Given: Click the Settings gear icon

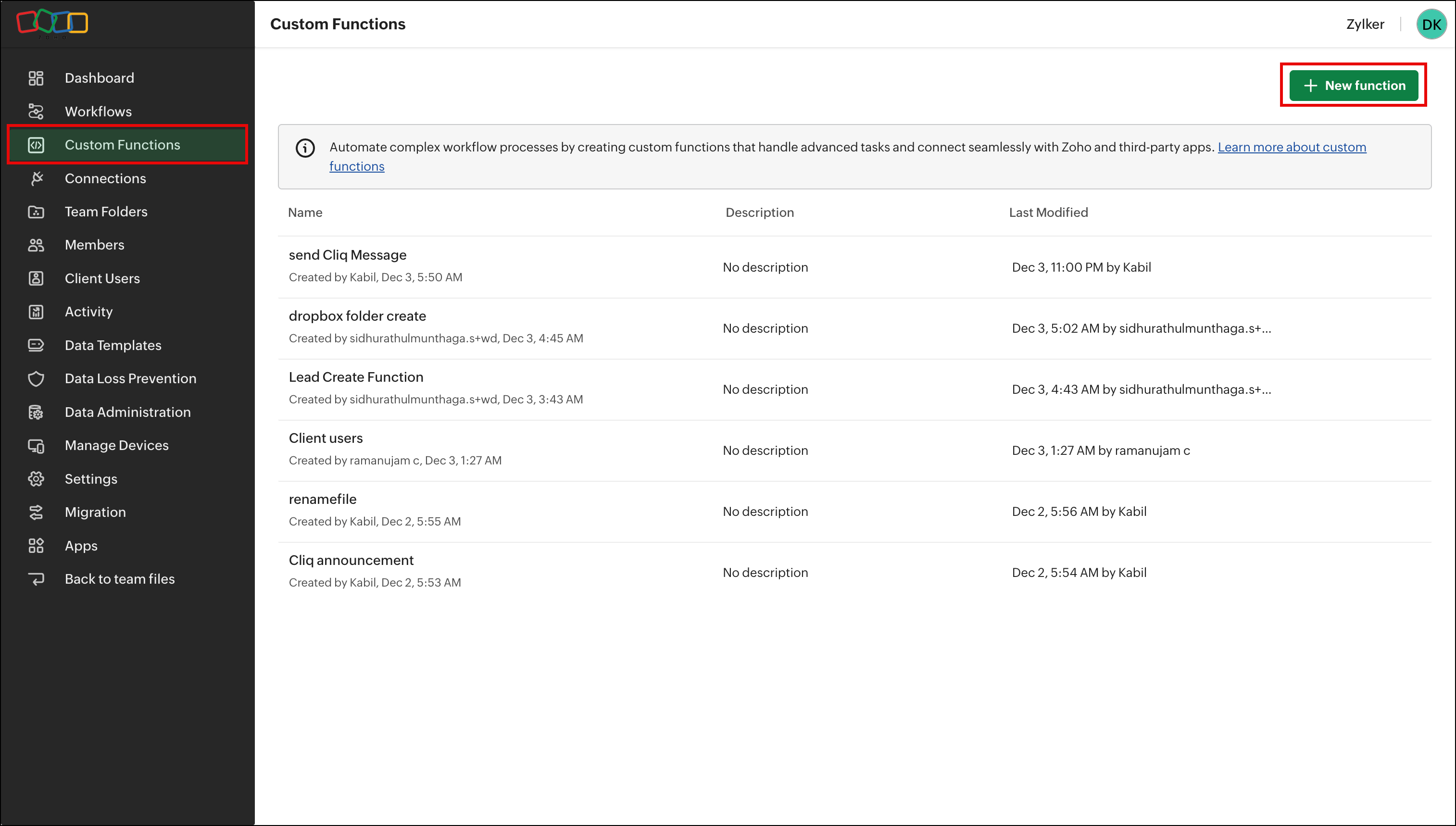Looking at the screenshot, I should [x=36, y=479].
